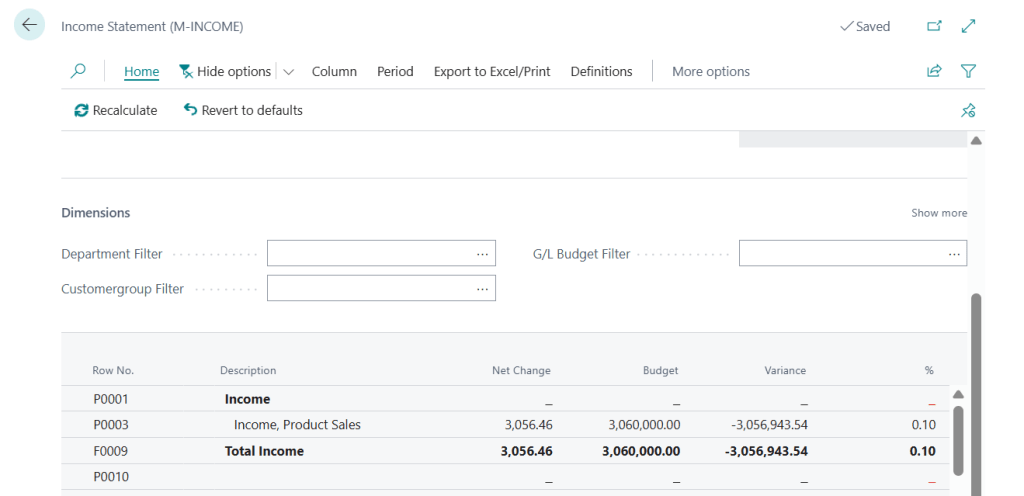Open More options
1024x496 pixels.
coord(711,71)
